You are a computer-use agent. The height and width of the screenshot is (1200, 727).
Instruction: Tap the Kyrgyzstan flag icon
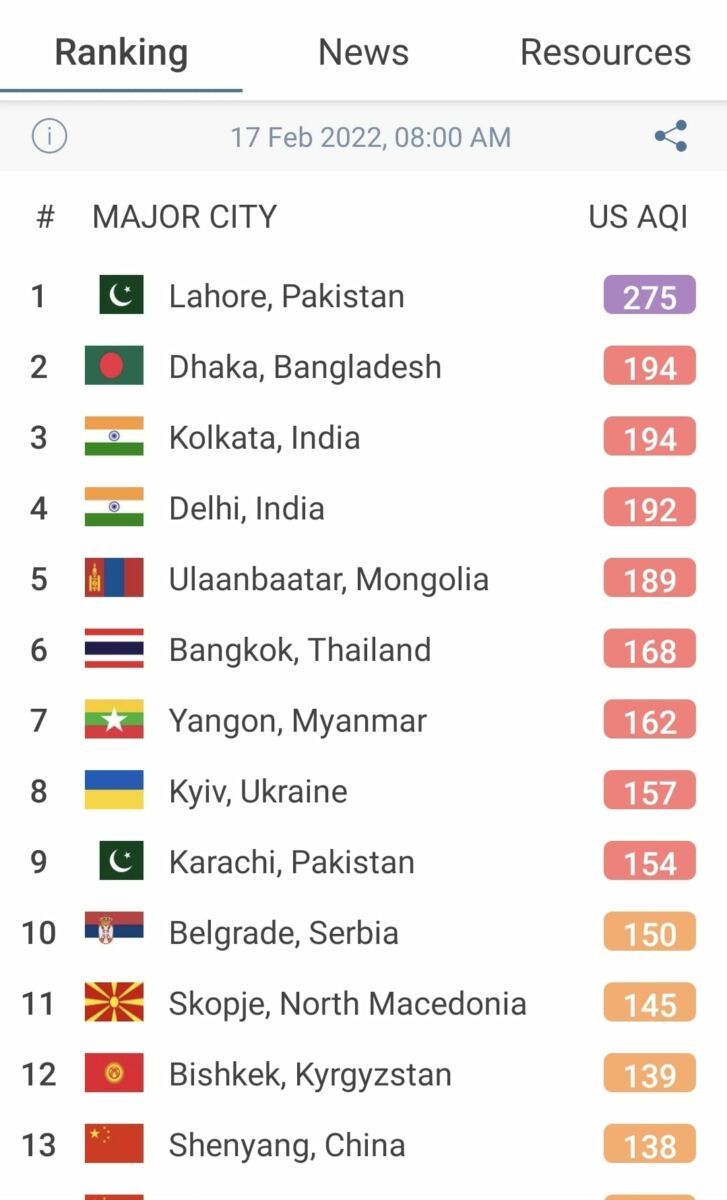coord(114,1074)
